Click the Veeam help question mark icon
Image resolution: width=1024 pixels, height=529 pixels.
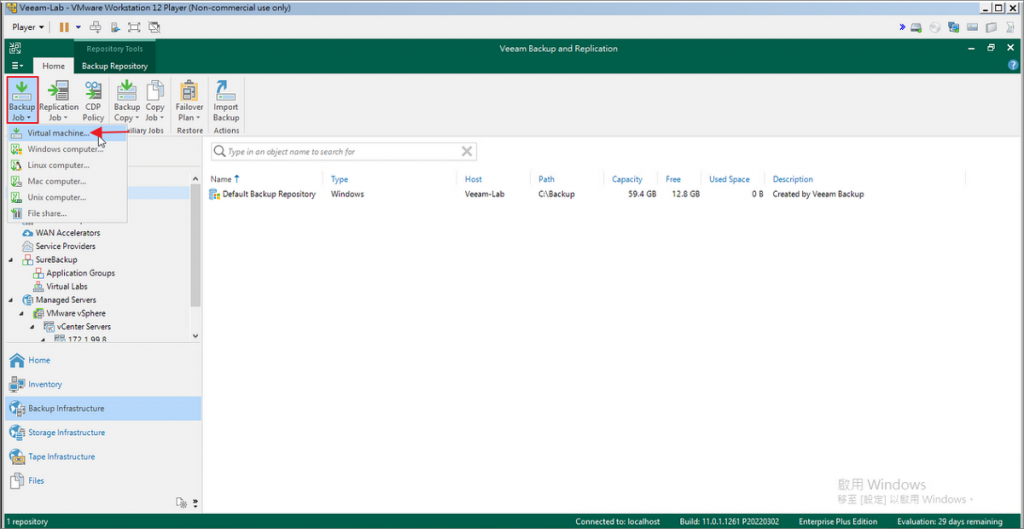pos(1013,65)
